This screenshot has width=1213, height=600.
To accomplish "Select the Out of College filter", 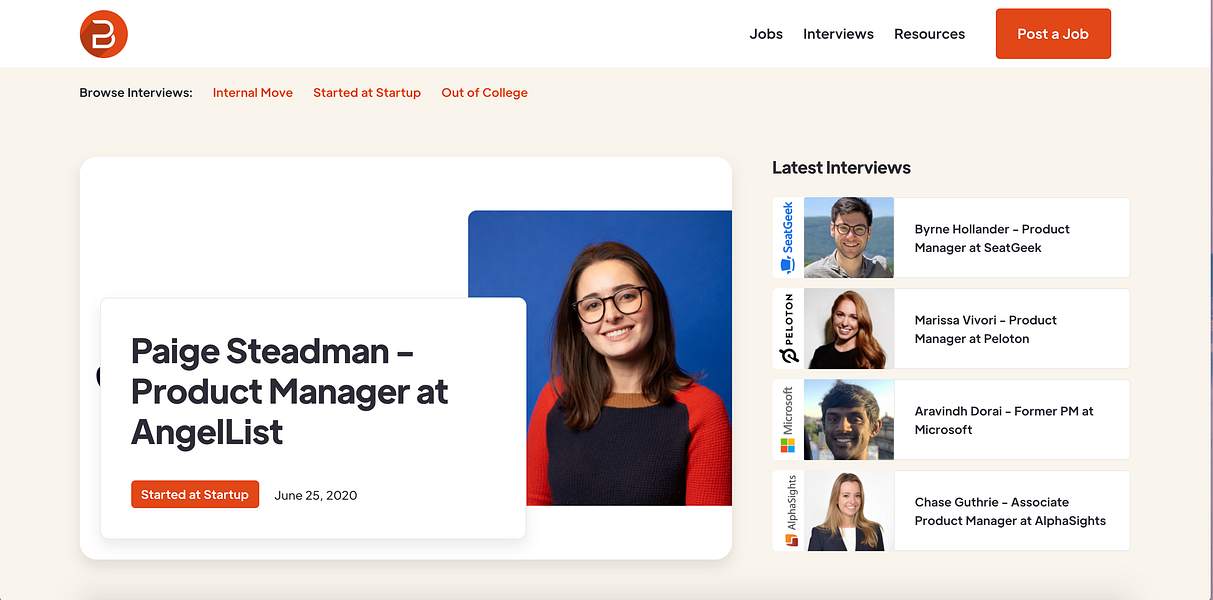I will (484, 93).
